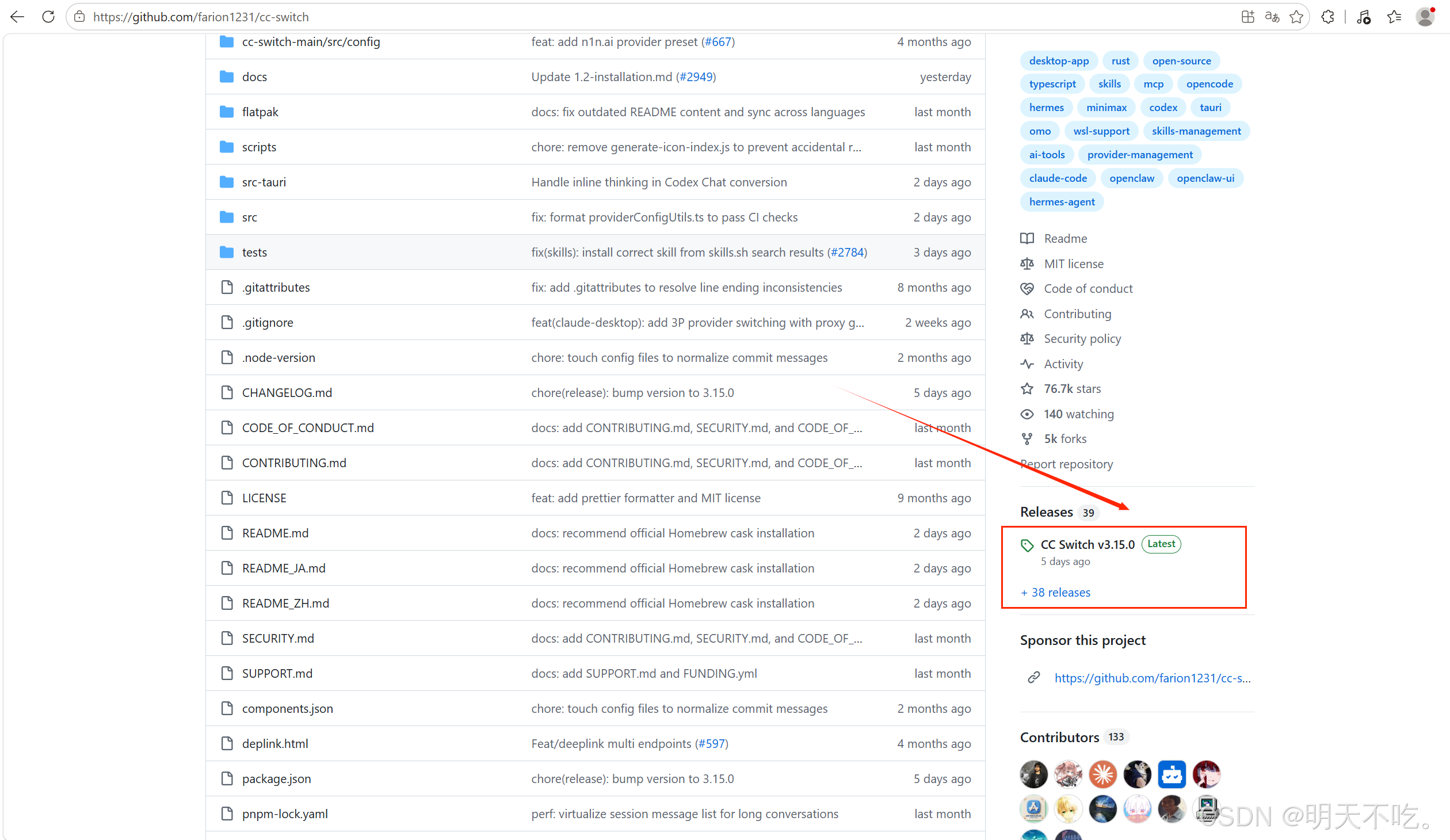Click the book icon next to Readme

(1027, 238)
